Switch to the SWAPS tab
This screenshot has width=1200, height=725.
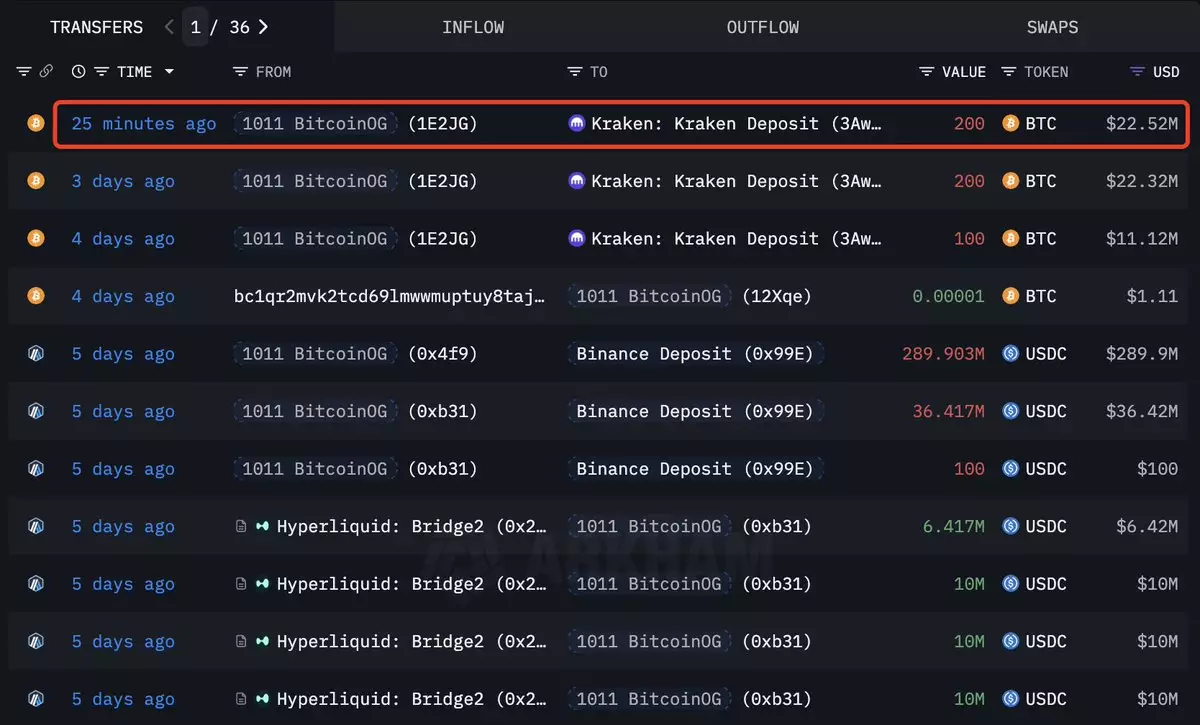(x=1052, y=27)
